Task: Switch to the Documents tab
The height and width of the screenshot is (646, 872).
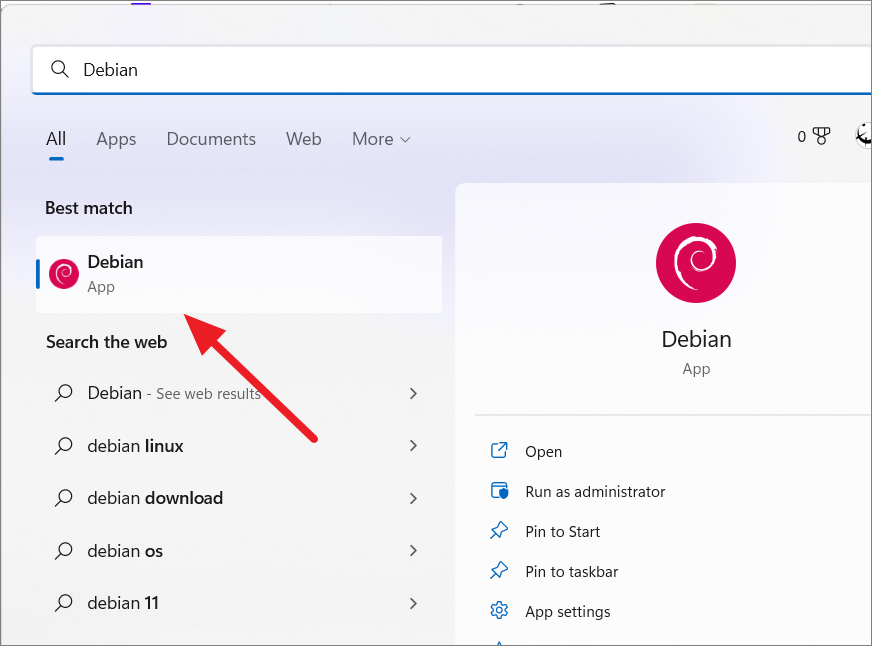Action: coord(211,139)
